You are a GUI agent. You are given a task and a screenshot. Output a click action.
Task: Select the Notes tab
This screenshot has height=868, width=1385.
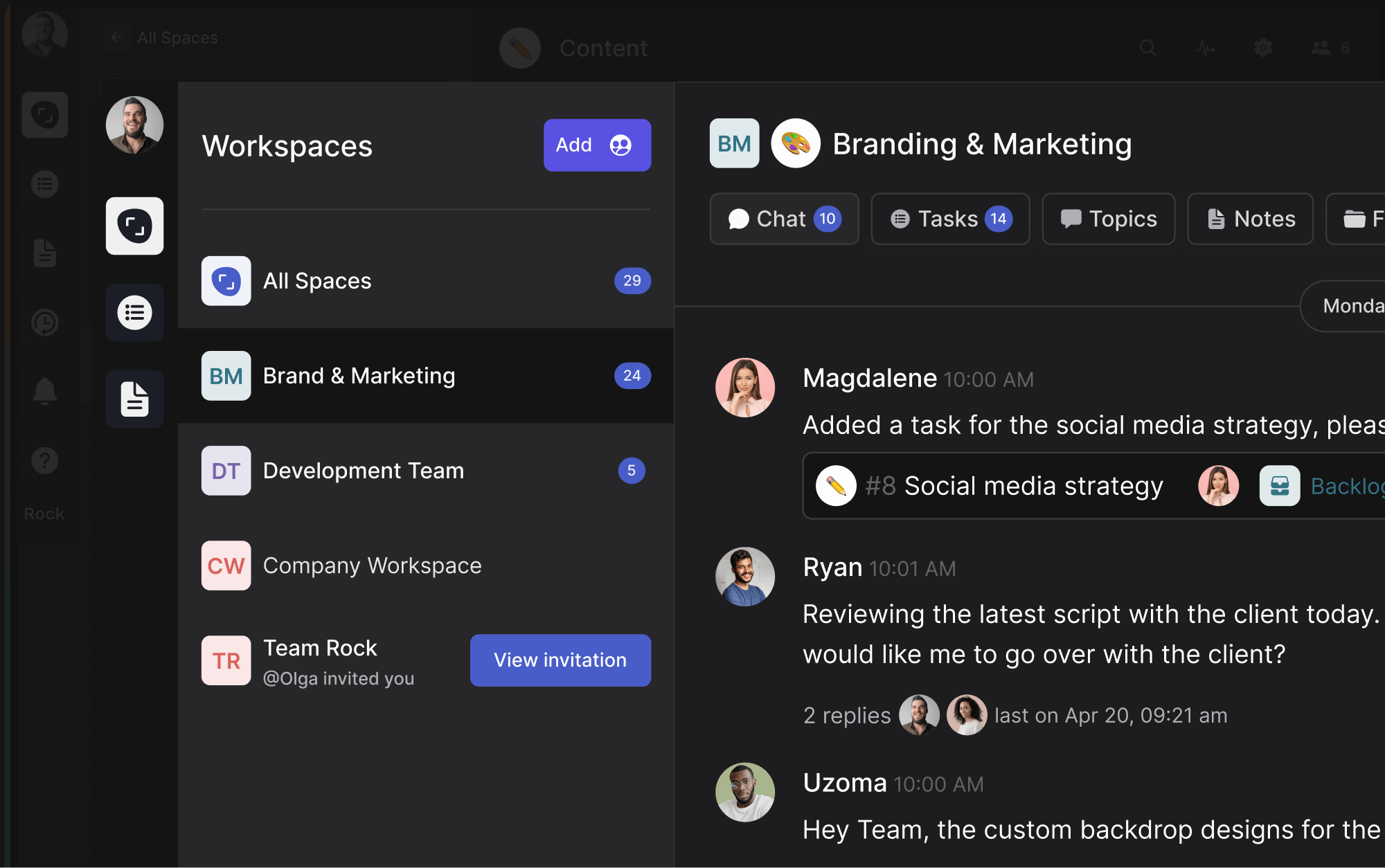tap(1250, 219)
